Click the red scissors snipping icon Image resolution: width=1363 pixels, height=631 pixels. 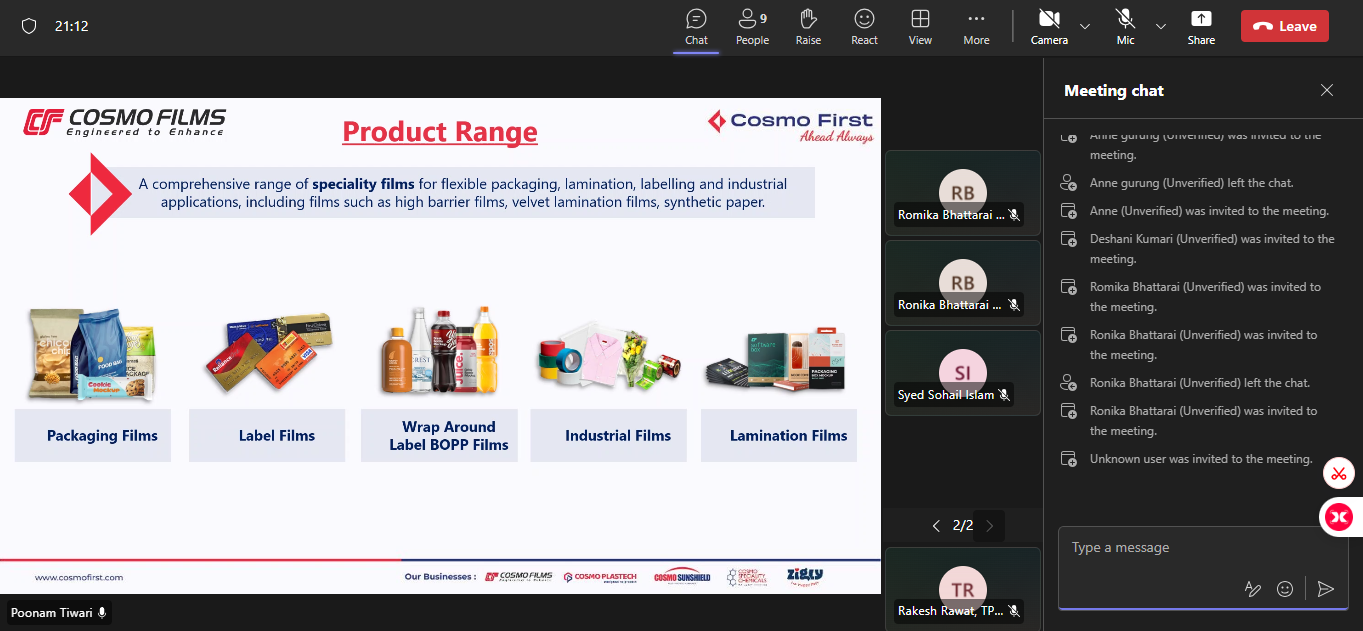click(x=1339, y=473)
